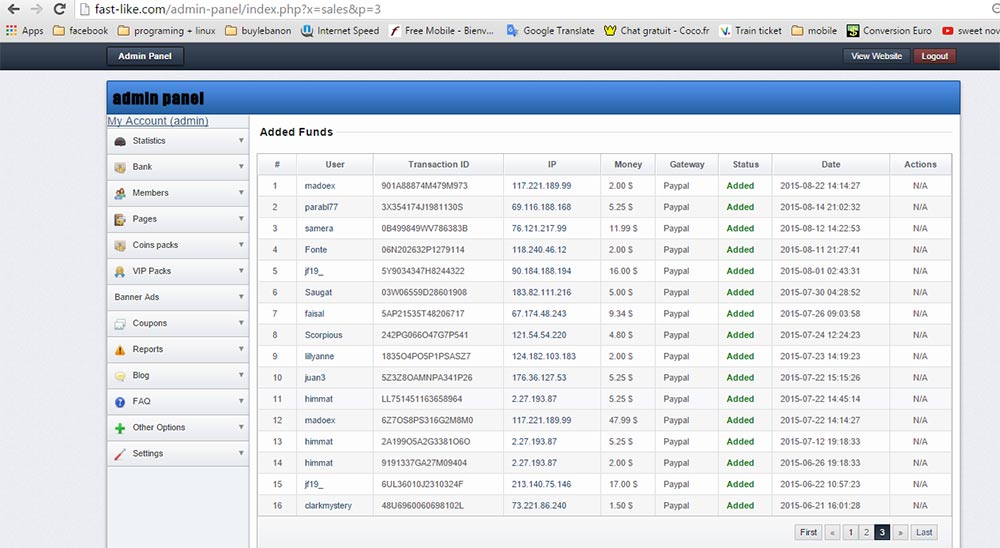Expand the Statistics menu arrow
This screenshot has height=548, width=1000.
click(241, 140)
